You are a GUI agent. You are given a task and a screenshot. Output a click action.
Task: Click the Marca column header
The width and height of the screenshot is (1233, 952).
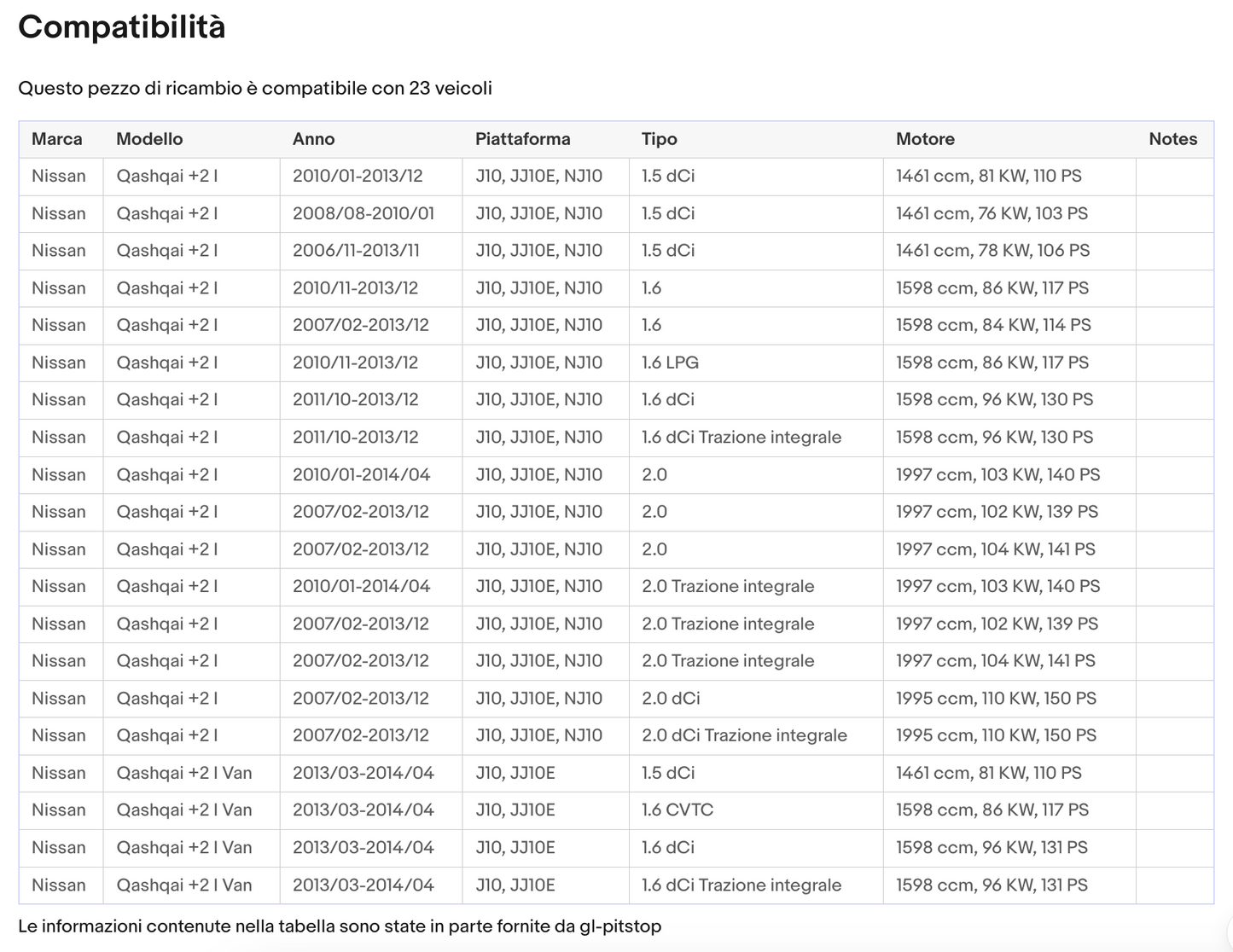(57, 139)
